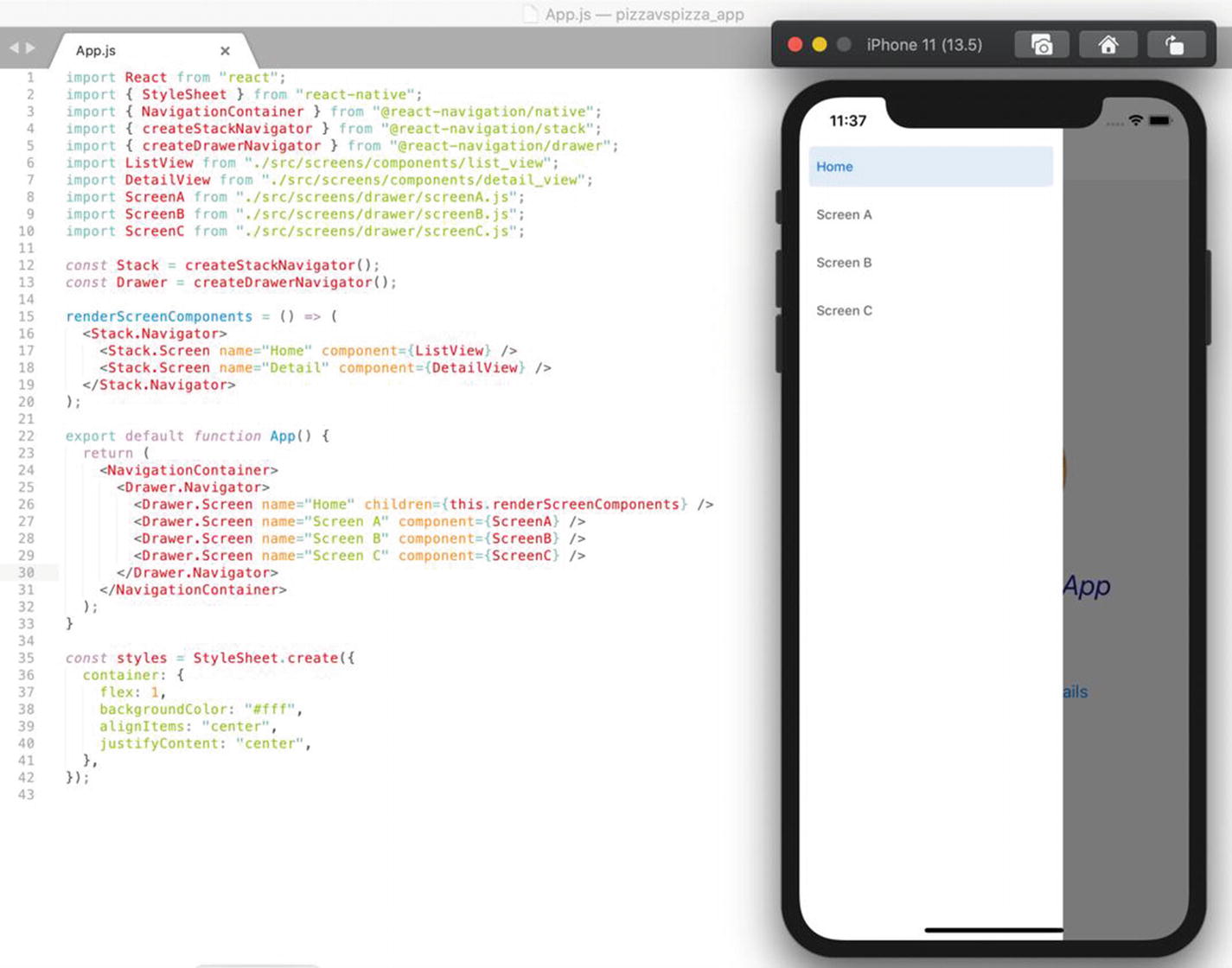Click line number 30 in the gutter
The height and width of the screenshot is (968, 1232).
point(27,572)
